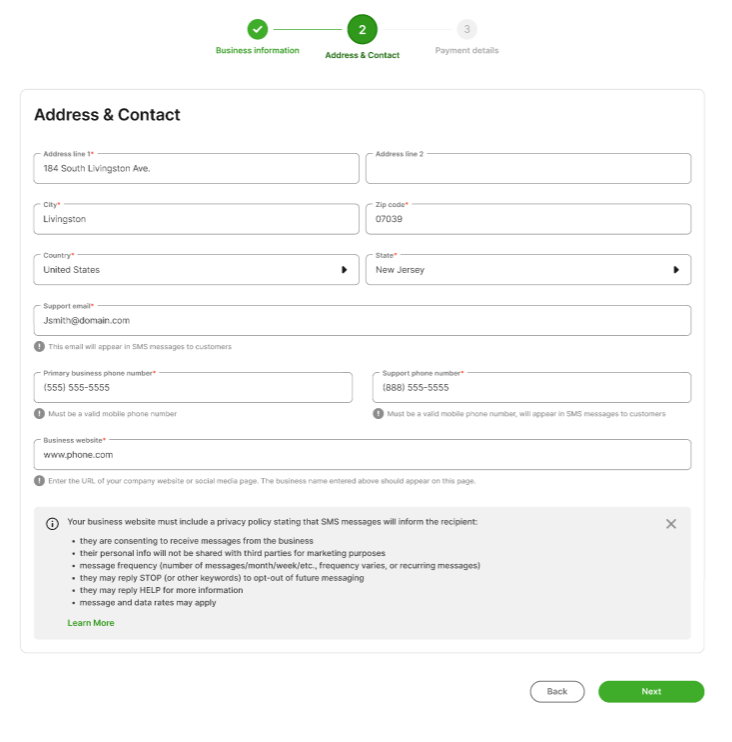Click the Address line 1 field
This screenshot has width=732, height=742.
(x=196, y=169)
